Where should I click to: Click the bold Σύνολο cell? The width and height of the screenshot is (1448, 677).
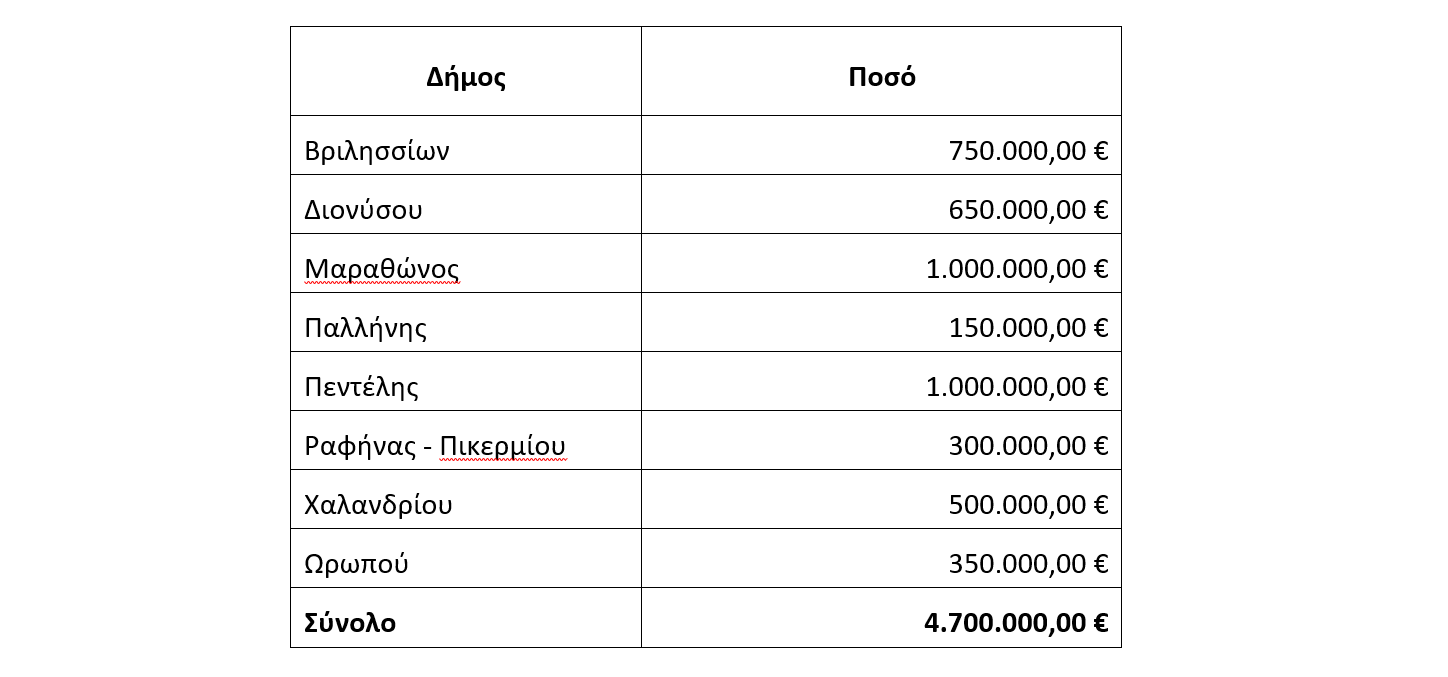[x=466, y=617]
